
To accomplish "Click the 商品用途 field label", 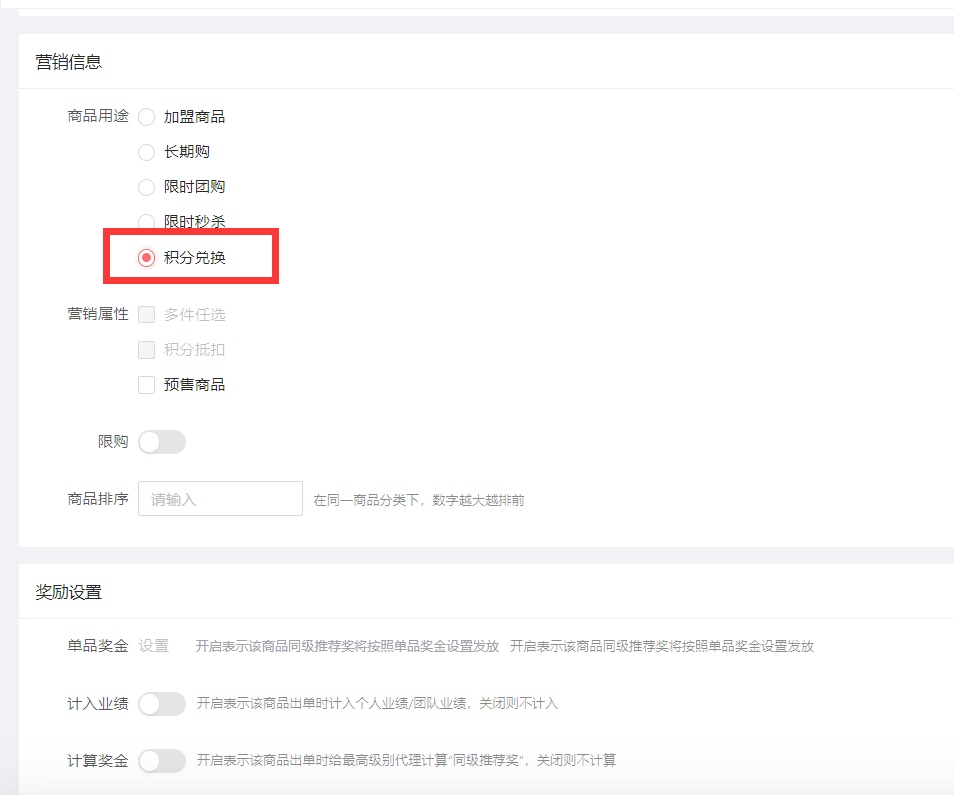I will point(98,116).
